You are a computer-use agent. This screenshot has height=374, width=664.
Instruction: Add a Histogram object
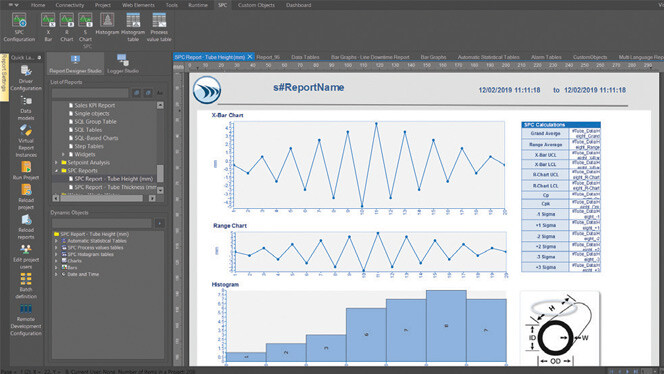pos(107,24)
